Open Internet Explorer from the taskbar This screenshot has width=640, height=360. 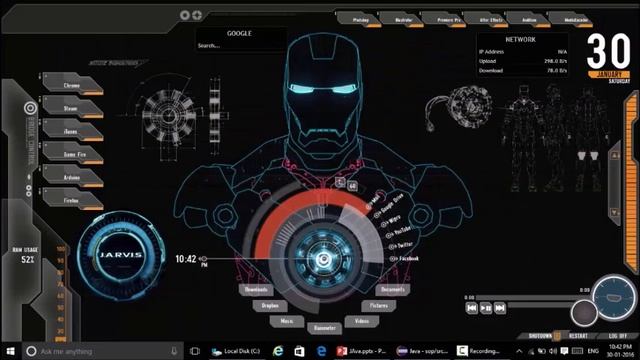[278, 351]
